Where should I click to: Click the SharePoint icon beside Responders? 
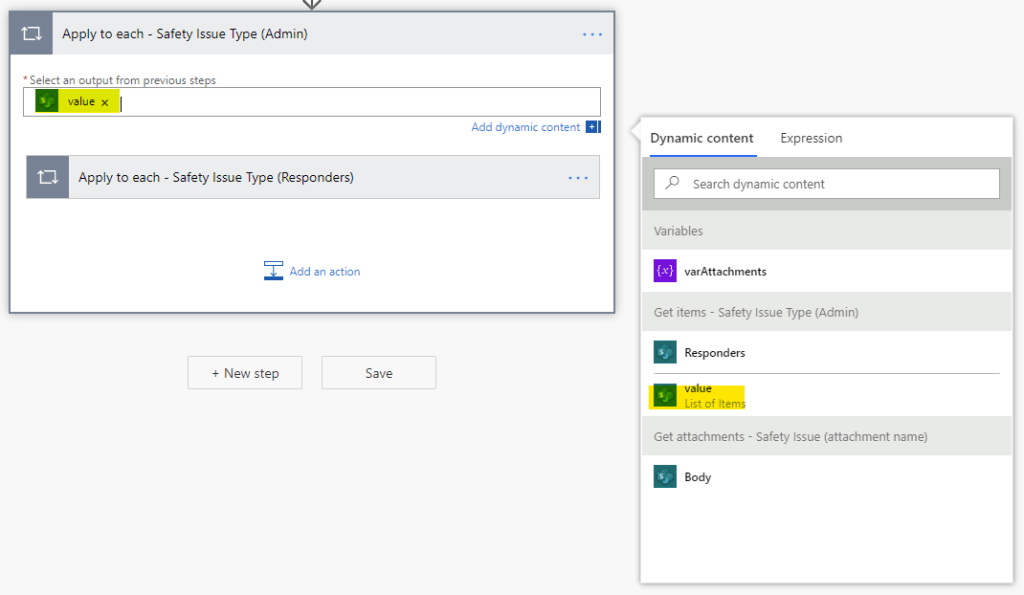(x=665, y=352)
